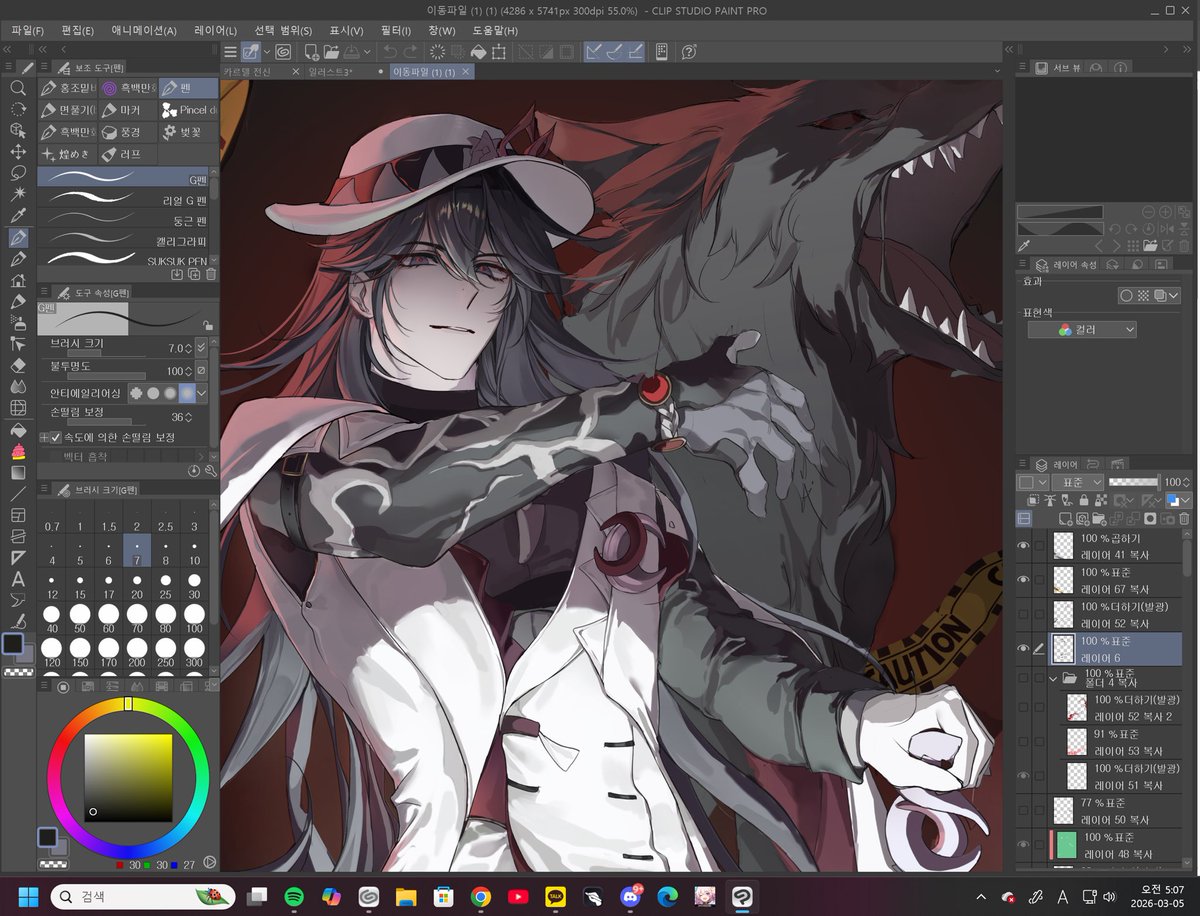Screen dimensions: 1200x916
Task: Choose brush size 15 preset
Action: [x=81, y=588]
